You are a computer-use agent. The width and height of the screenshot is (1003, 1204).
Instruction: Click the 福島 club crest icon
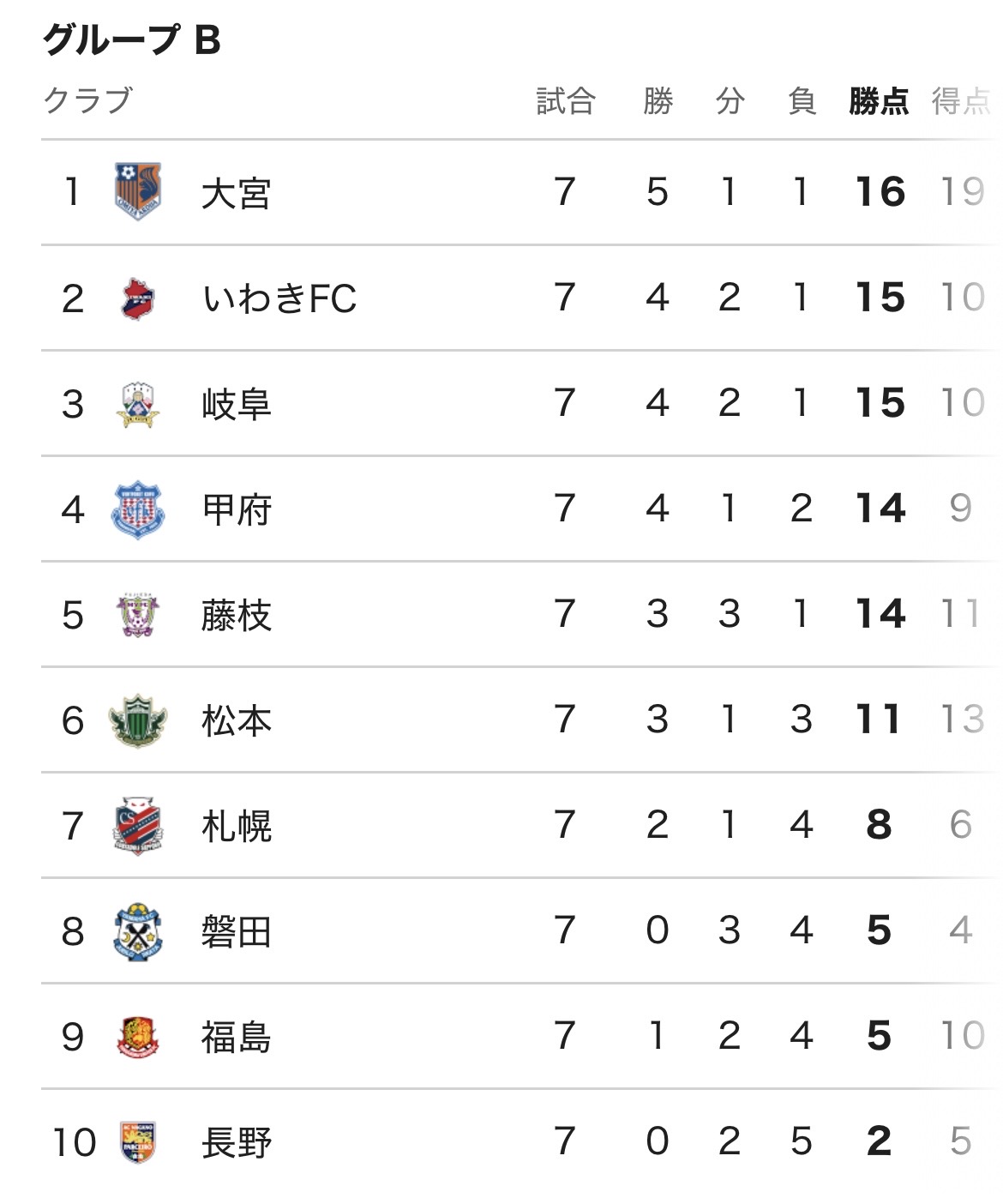(x=137, y=1037)
